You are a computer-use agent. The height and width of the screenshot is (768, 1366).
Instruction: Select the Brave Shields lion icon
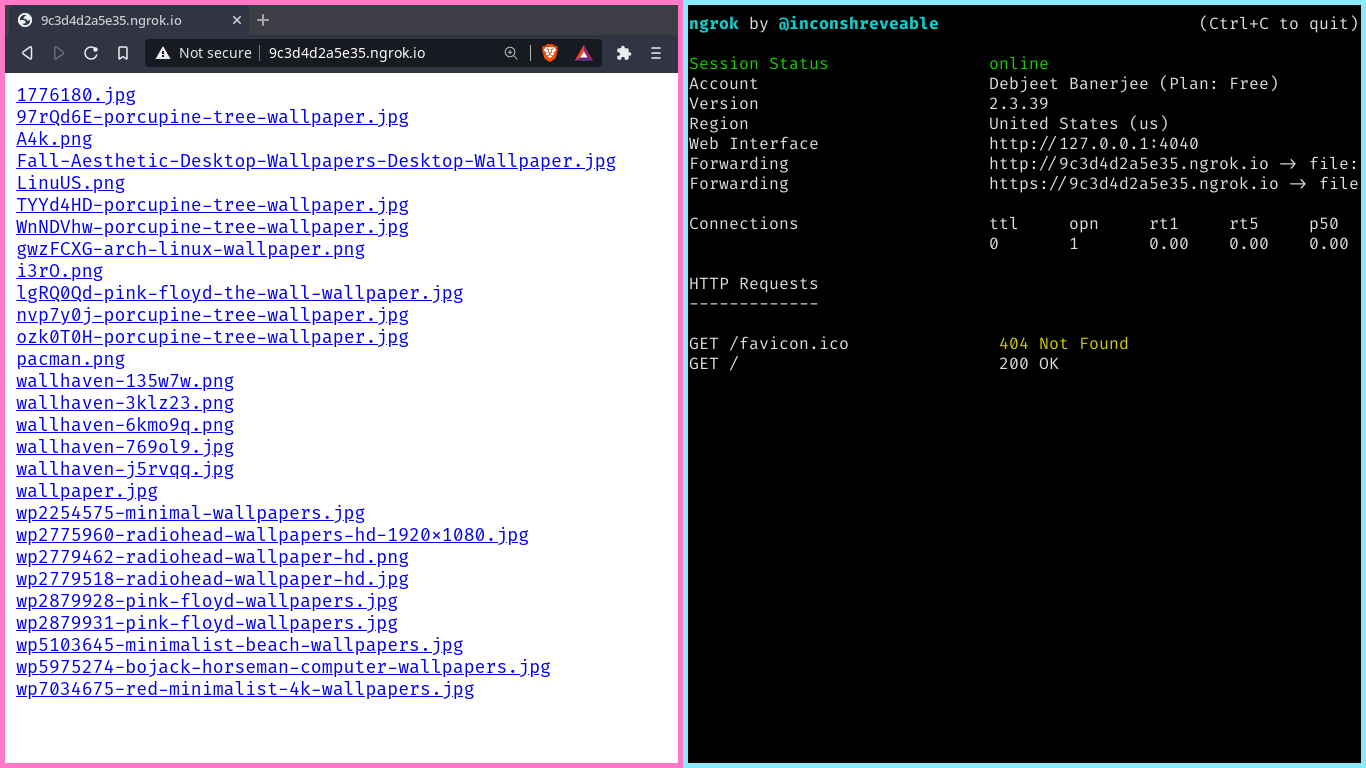point(550,53)
